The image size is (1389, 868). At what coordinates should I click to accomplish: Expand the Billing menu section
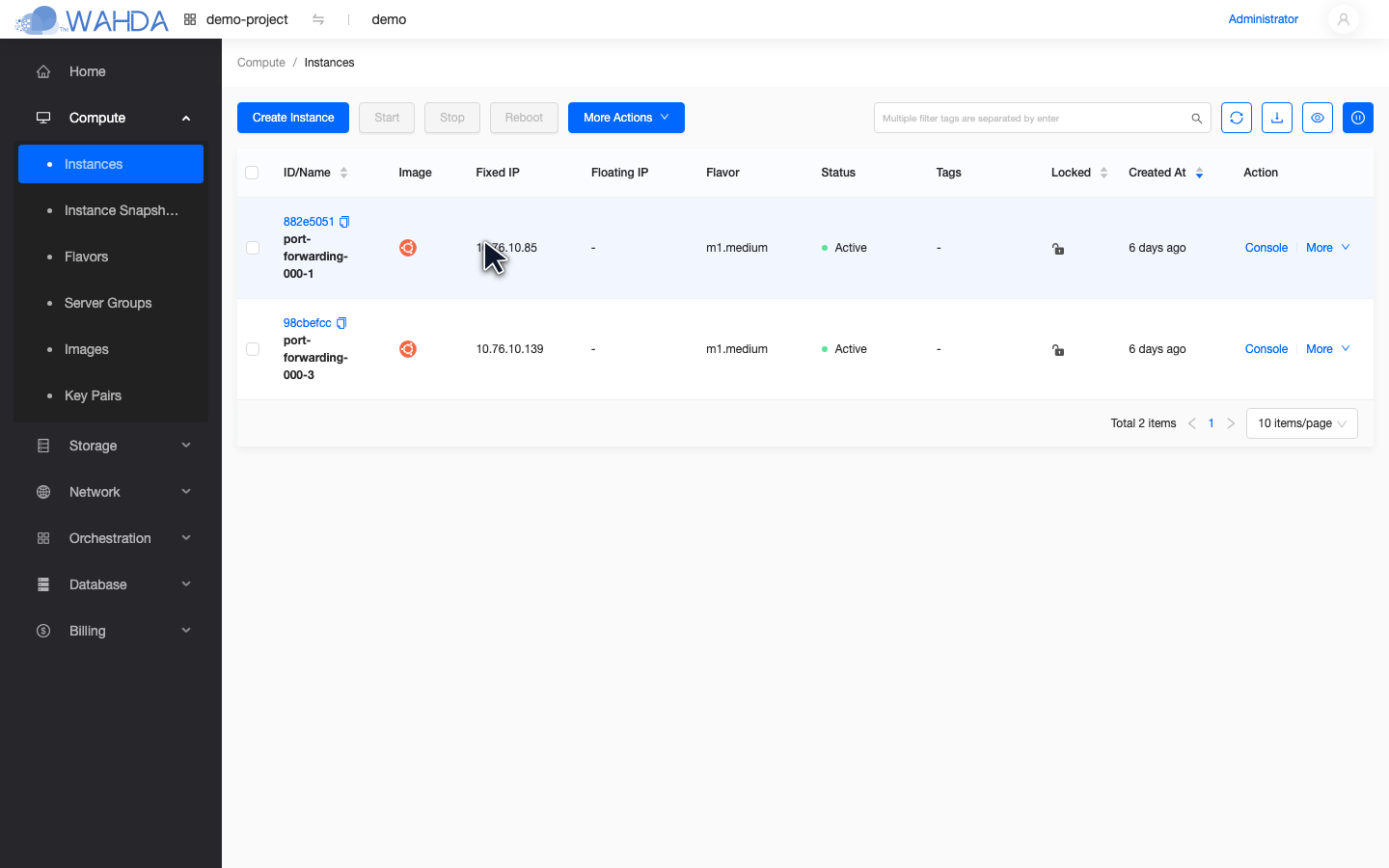pos(186,631)
